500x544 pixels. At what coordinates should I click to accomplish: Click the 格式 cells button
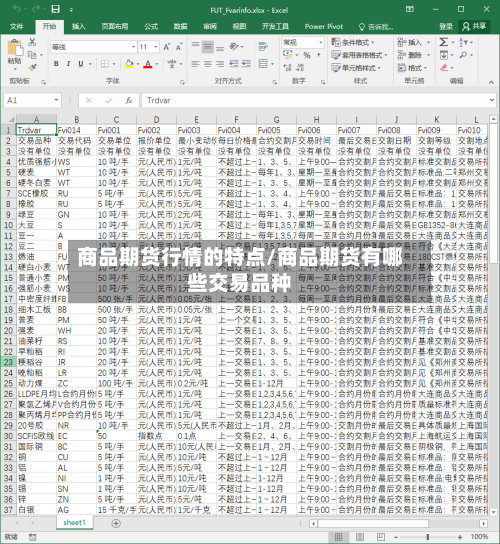tap(412, 68)
